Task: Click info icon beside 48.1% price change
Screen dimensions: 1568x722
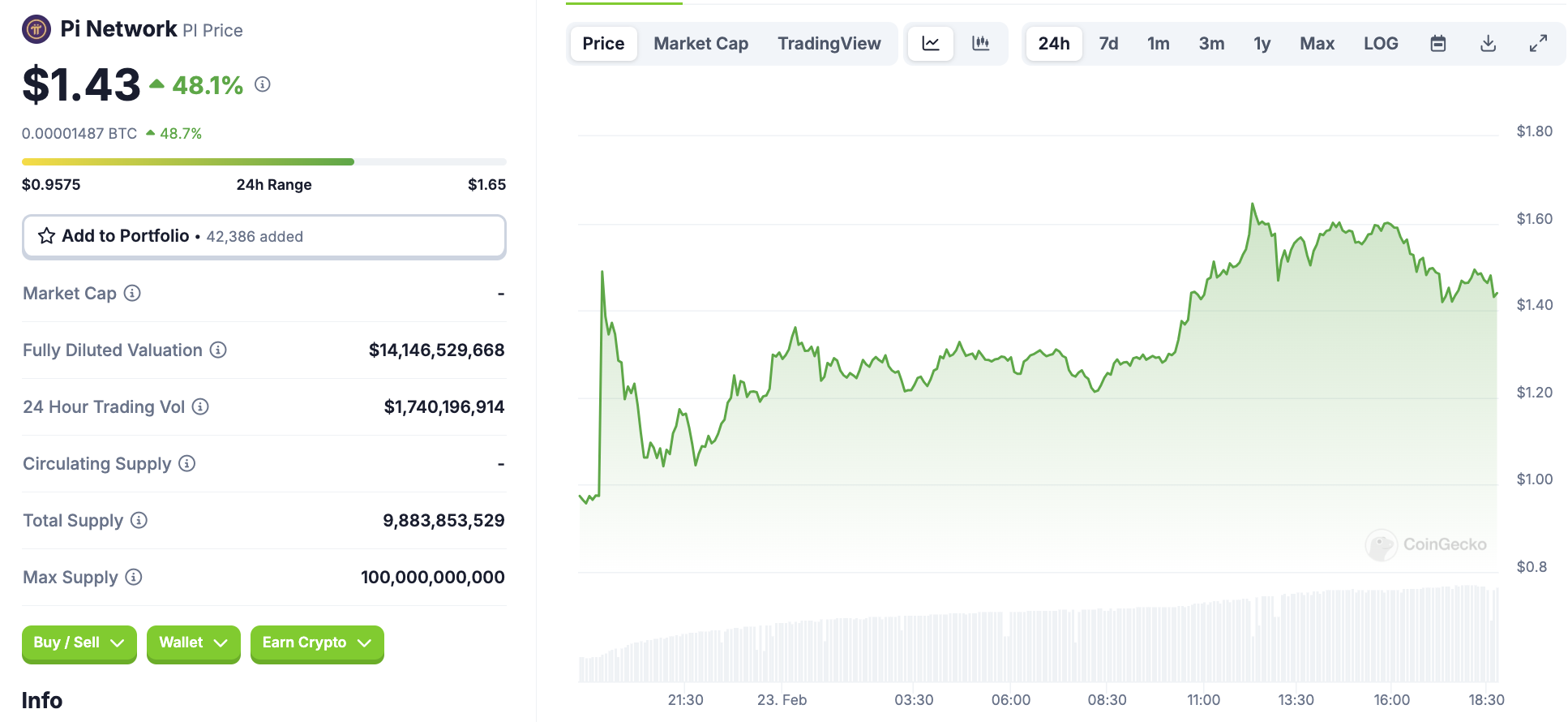Action: [262, 84]
